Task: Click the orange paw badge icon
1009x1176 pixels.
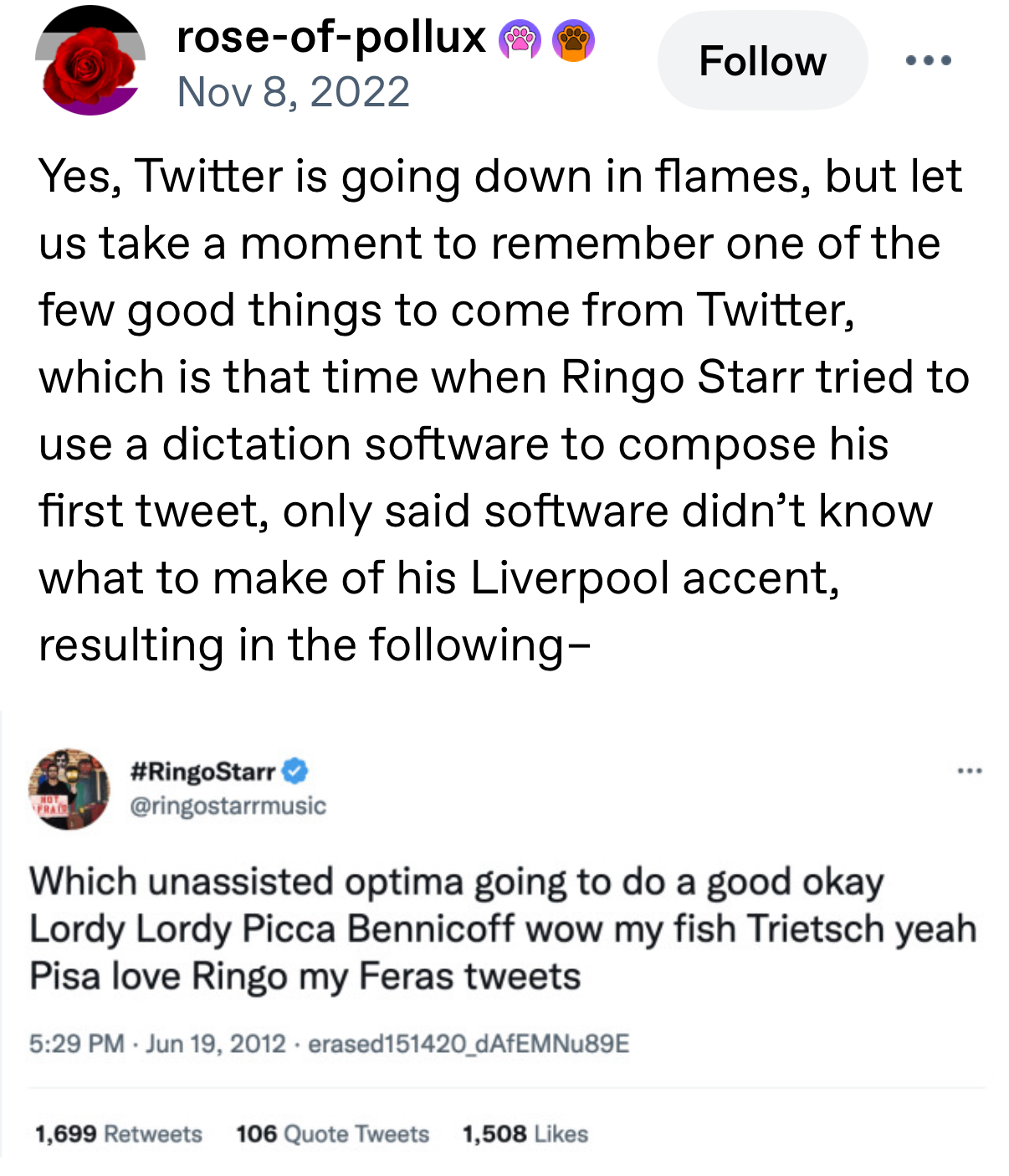Action: 573,40
